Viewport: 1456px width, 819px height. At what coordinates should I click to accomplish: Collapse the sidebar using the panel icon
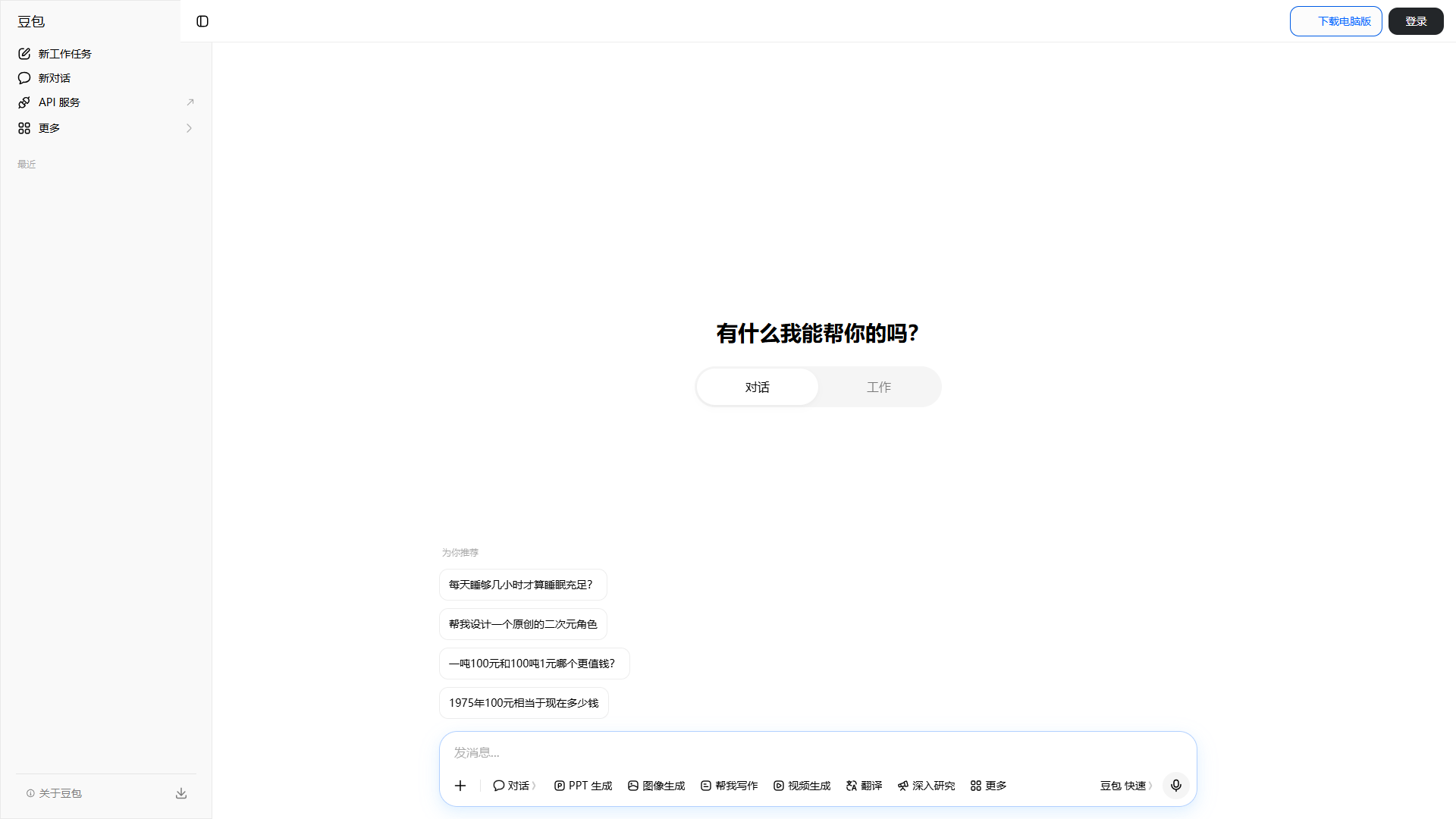[202, 21]
